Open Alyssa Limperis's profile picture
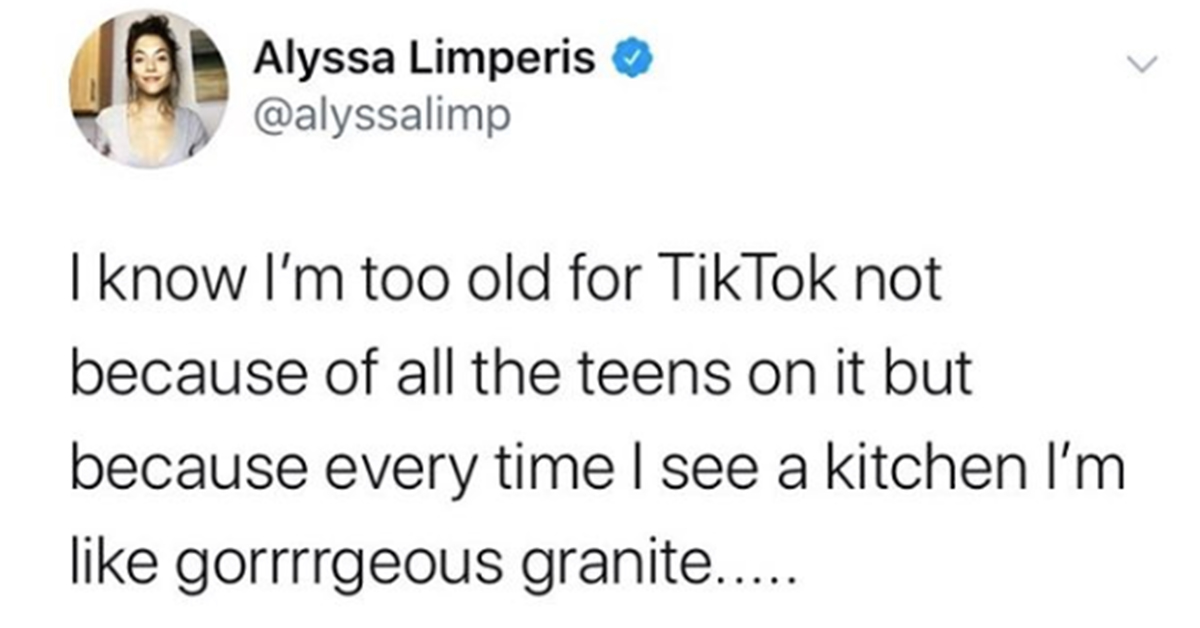Image resolution: width=1200 pixels, height=628 pixels. coord(150,91)
